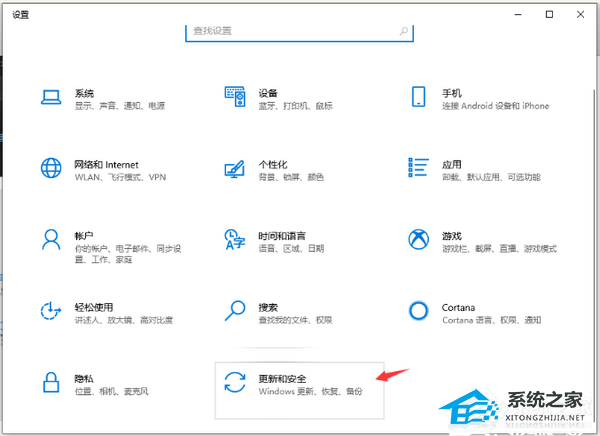The width and height of the screenshot is (600, 436).
Task: Click the 手机 title text
Action: [x=452, y=93]
